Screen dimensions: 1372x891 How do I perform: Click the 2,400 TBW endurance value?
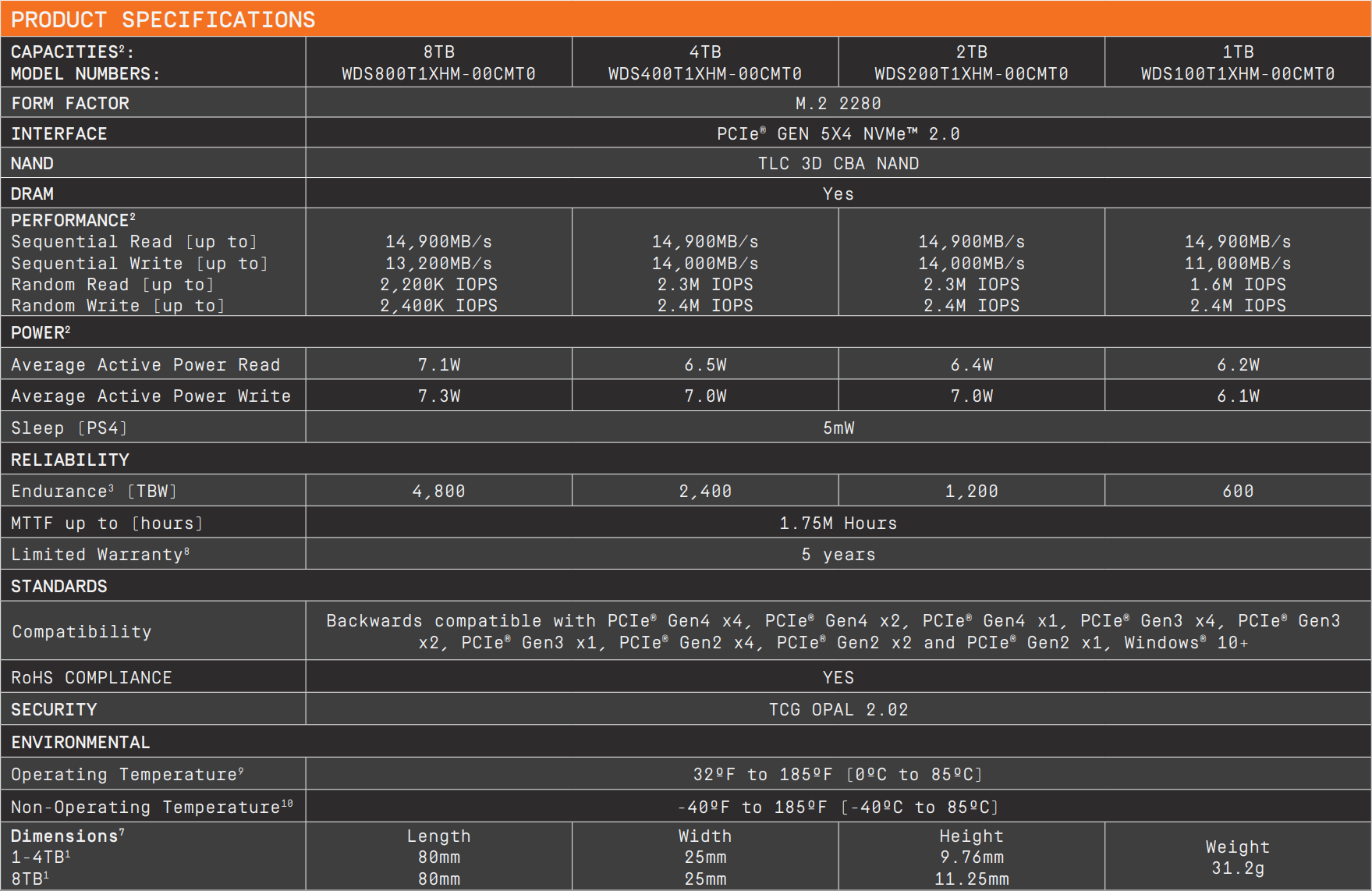[x=705, y=491]
